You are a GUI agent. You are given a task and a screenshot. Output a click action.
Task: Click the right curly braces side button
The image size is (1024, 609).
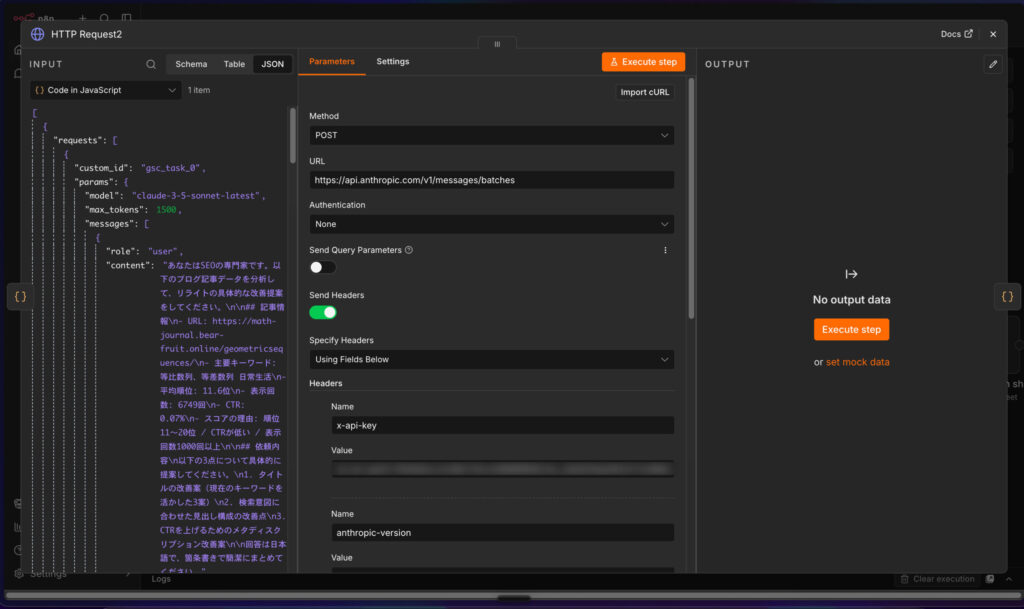1007,296
